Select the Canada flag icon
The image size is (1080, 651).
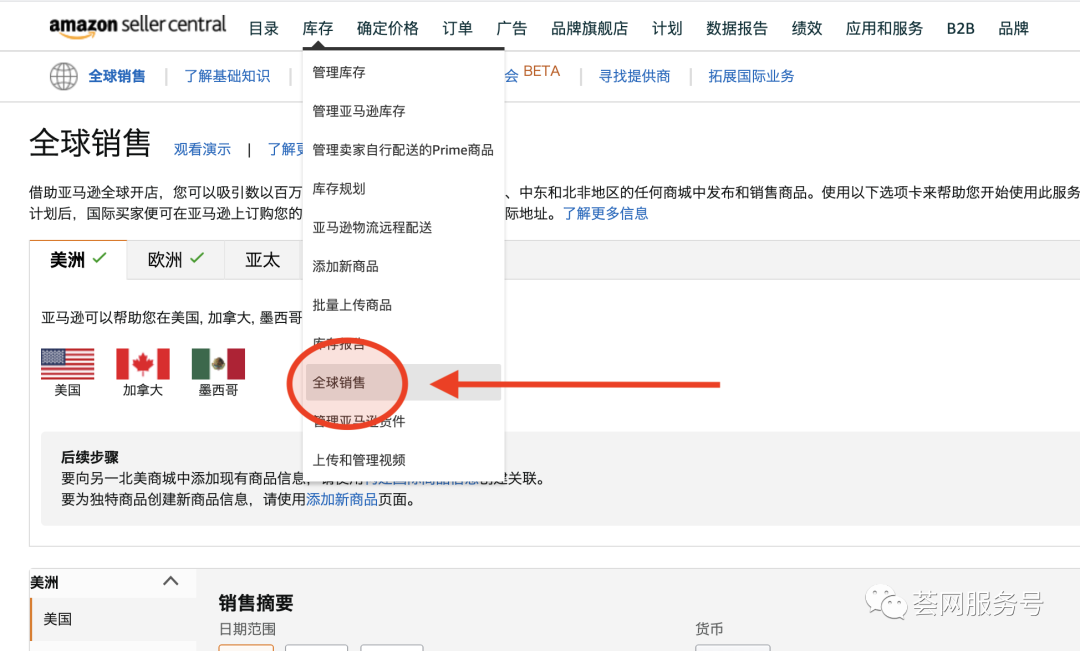142,364
